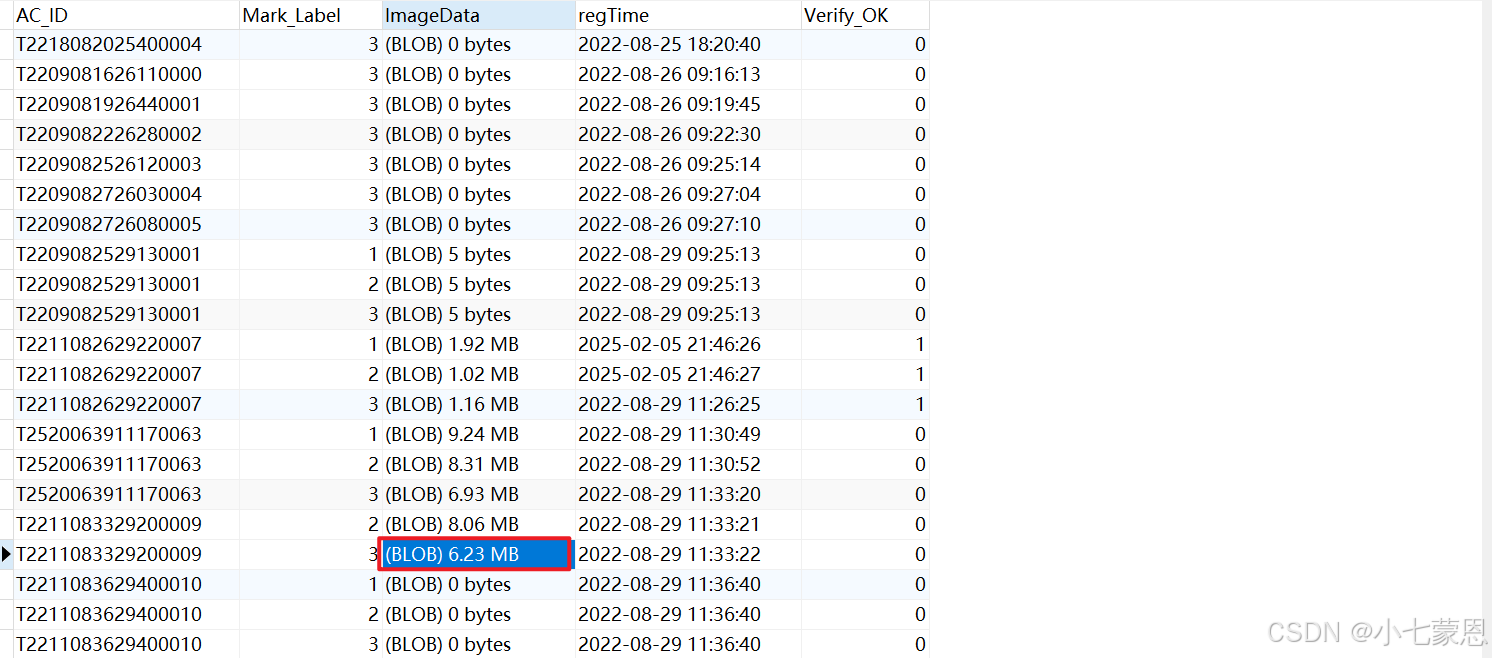The height and width of the screenshot is (658, 1492).
Task: Click the regTime cell 2025-02-05 21:46:27
Action: [x=688, y=375]
